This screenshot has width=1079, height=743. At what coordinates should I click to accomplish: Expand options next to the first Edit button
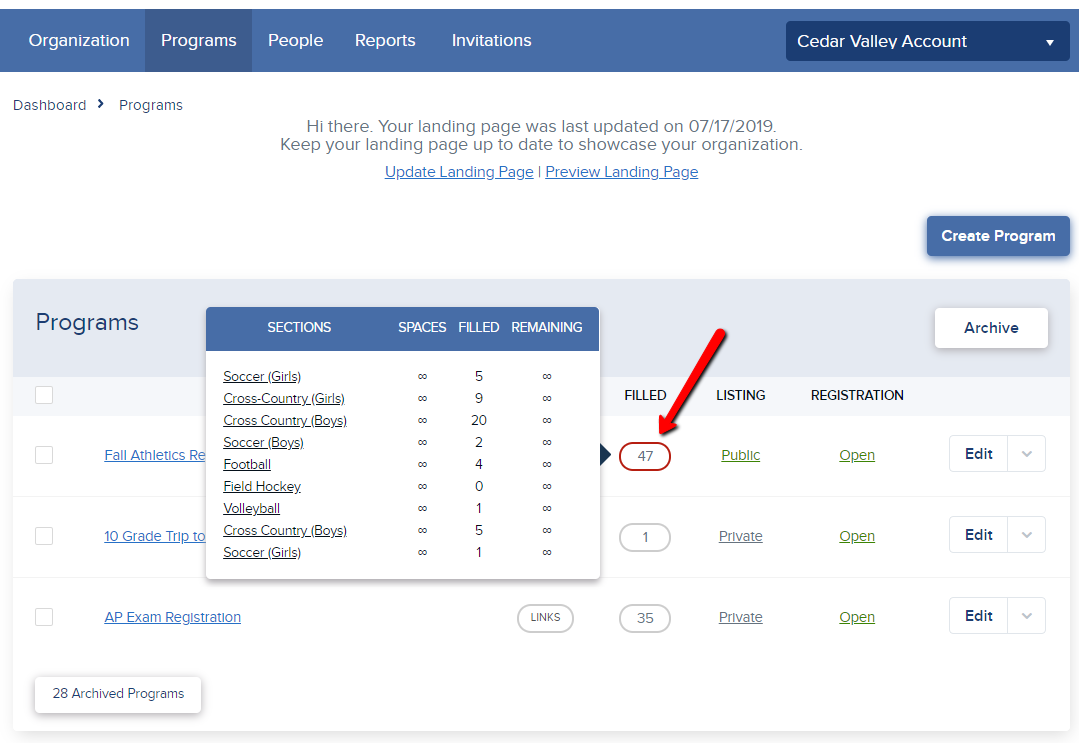click(x=1026, y=453)
